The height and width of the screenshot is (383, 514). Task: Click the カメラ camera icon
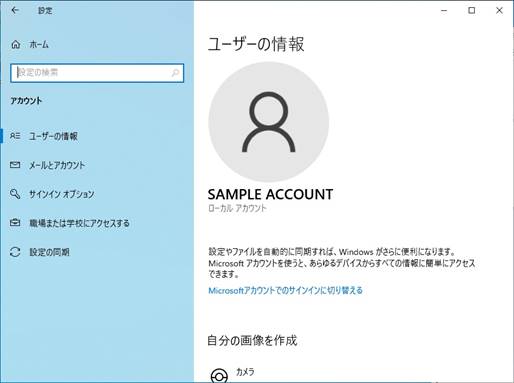[219, 375]
